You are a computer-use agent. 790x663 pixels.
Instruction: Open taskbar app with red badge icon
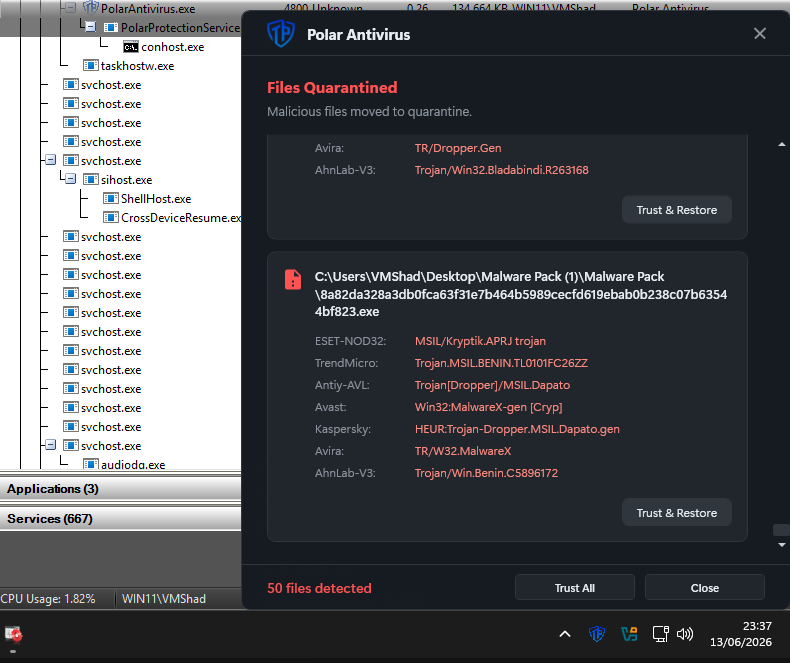click(x=14, y=635)
